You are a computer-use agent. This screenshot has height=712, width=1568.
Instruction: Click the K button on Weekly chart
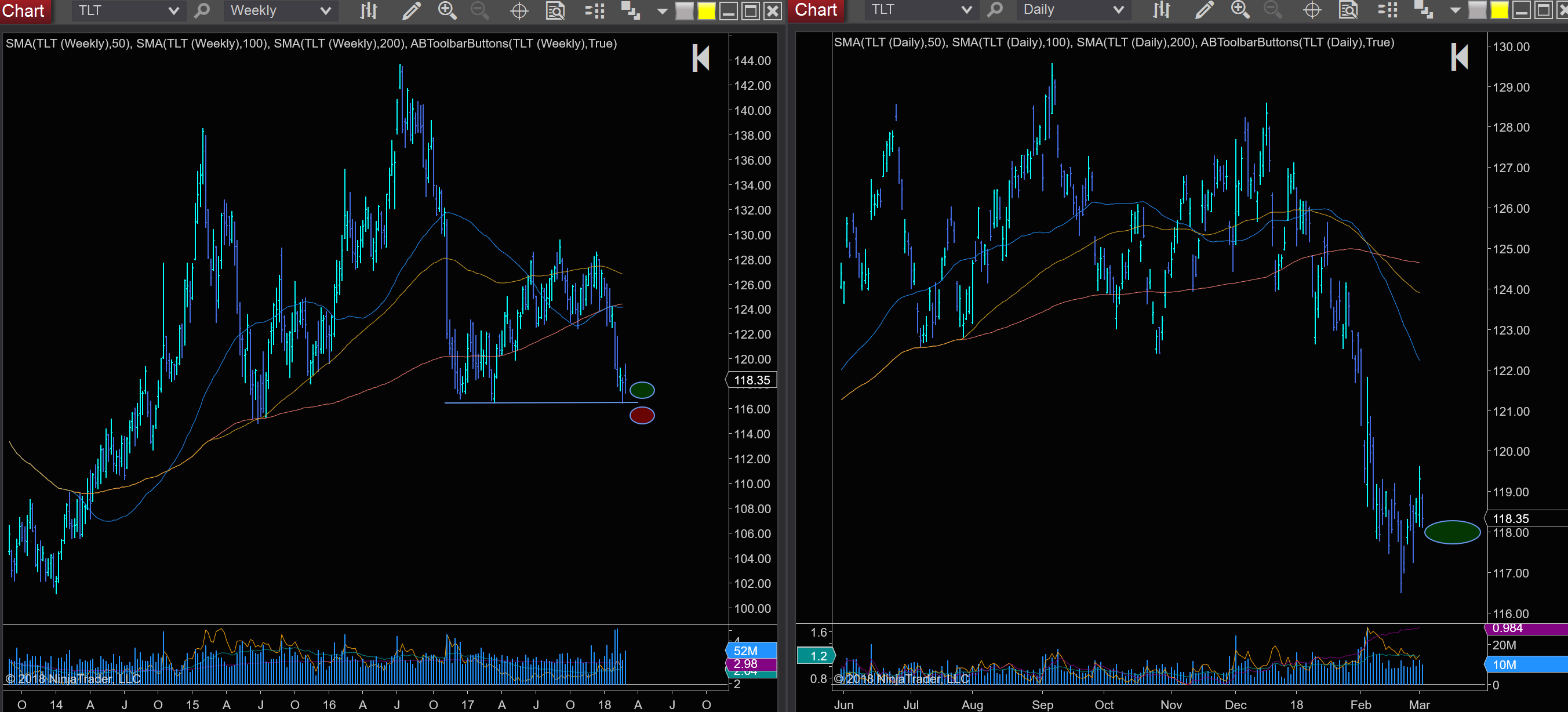coord(701,59)
